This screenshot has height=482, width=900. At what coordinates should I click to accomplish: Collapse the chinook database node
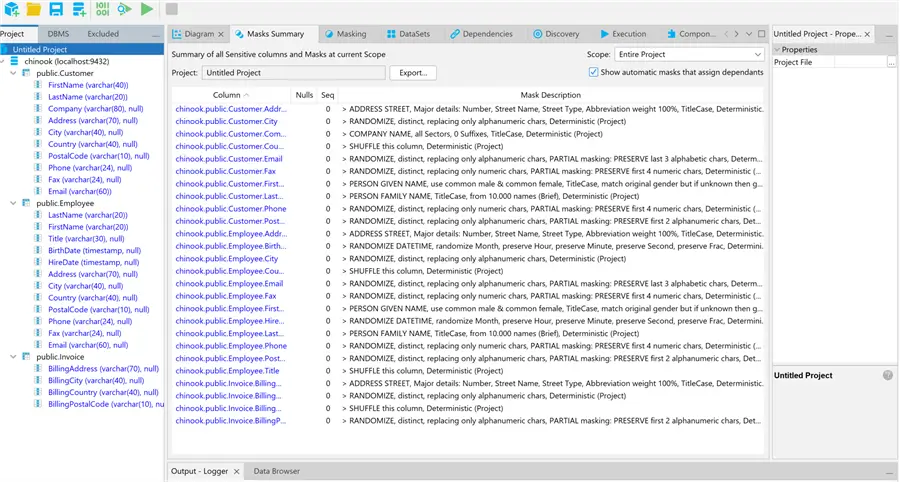click(2, 61)
